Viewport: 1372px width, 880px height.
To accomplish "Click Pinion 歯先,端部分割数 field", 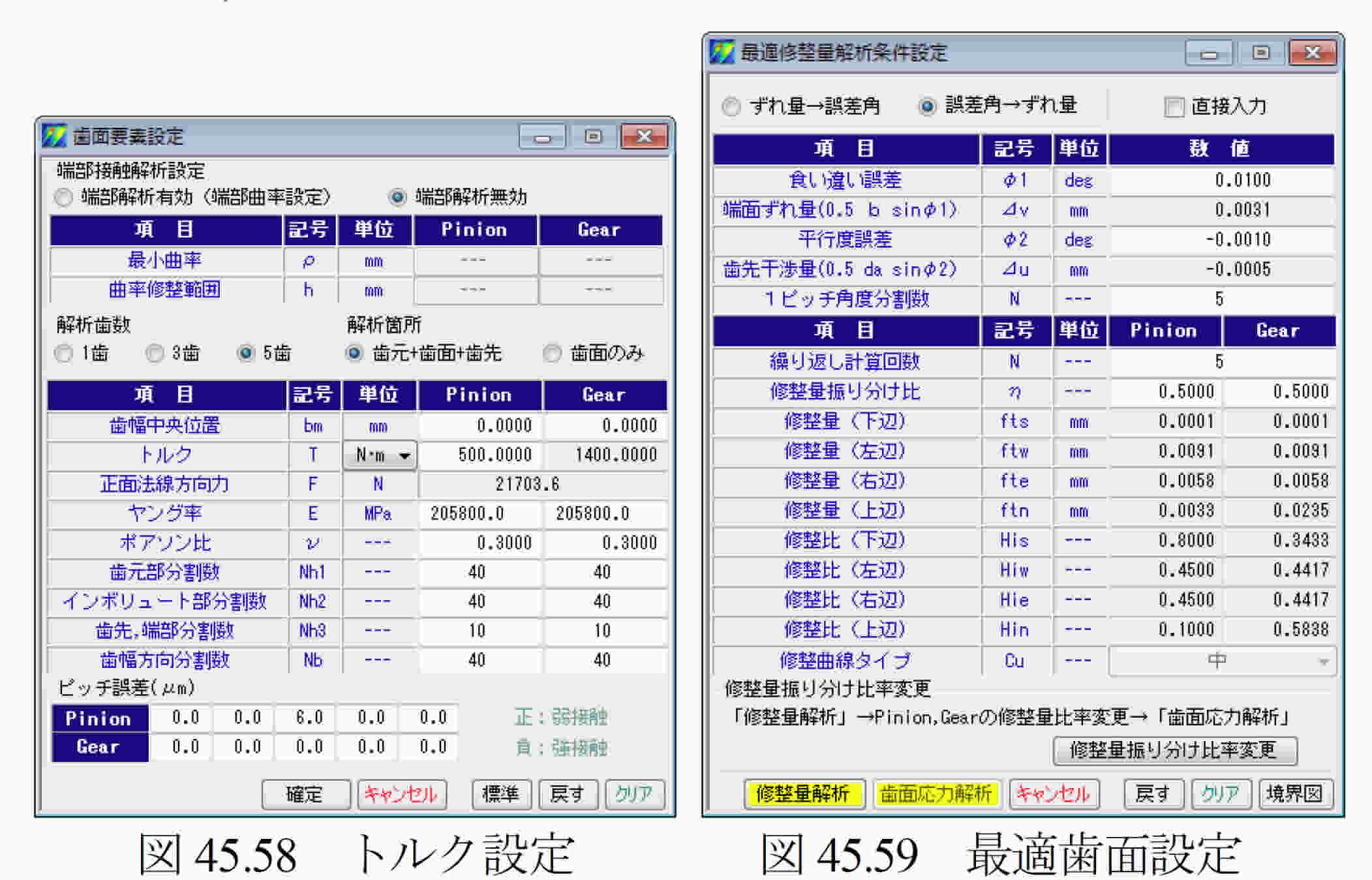I will tap(481, 631).
